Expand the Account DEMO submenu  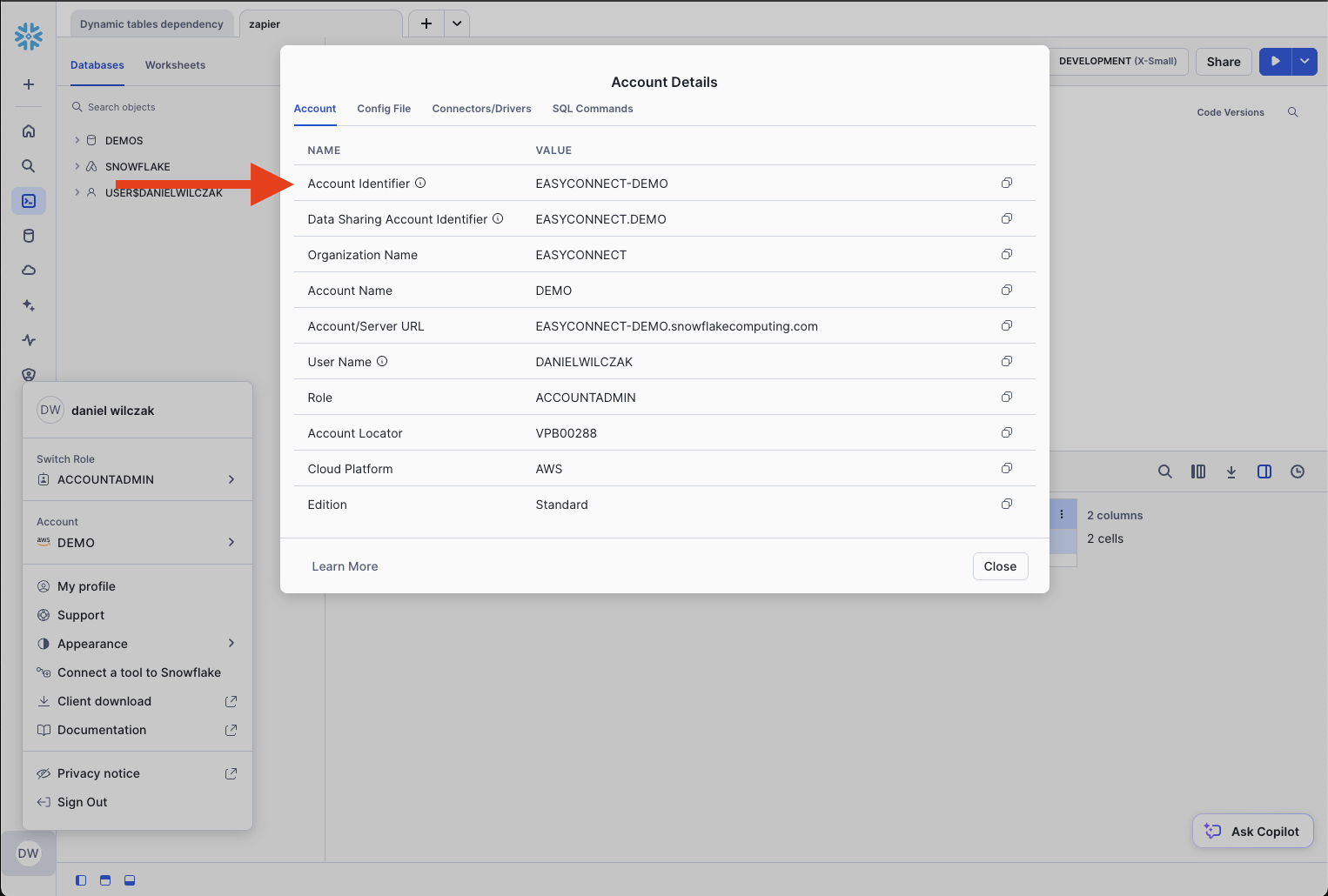click(x=137, y=542)
